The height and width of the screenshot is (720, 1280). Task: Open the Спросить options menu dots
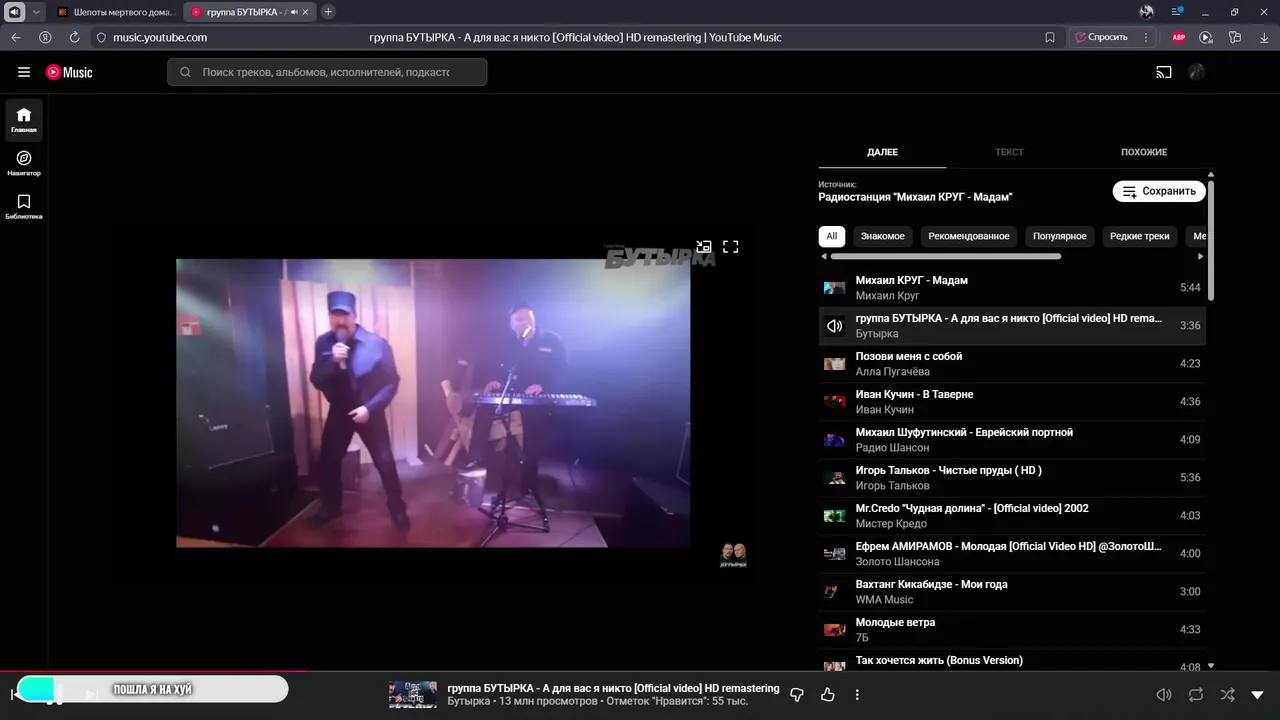(1144, 37)
